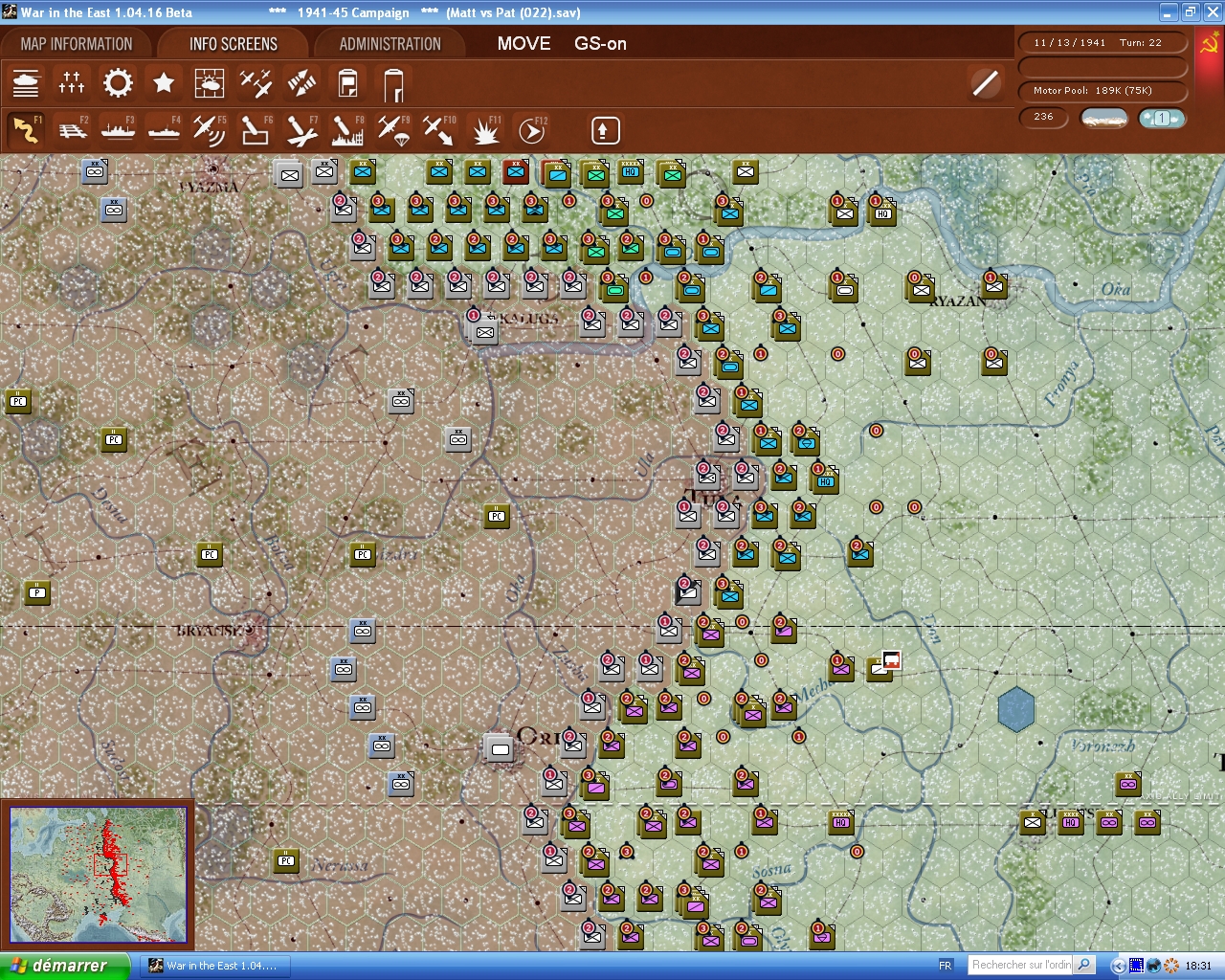Viewport: 1225px width, 980px height.
Task: Click the 18:31 taskbar clock
Action: 1198,966
